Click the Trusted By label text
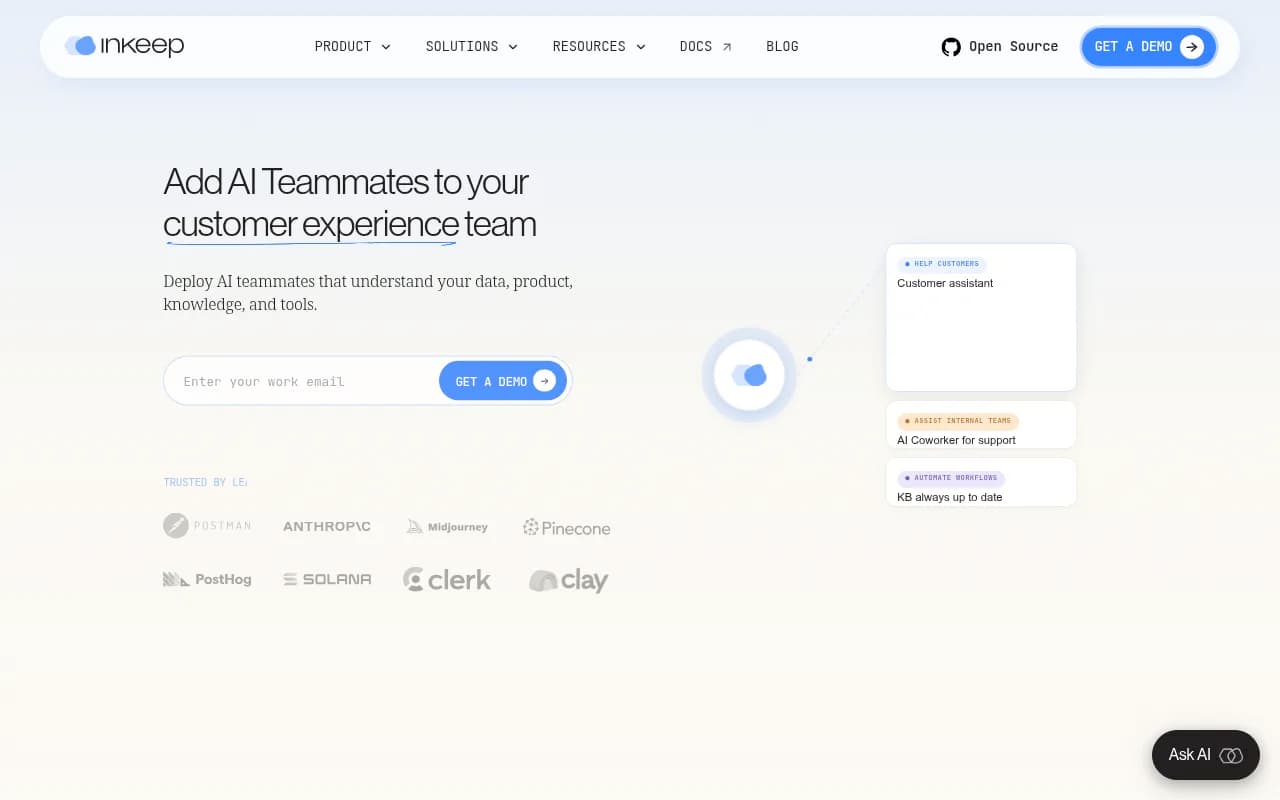This screenshot has width=1280, height=800. click(x=205, y=482)
